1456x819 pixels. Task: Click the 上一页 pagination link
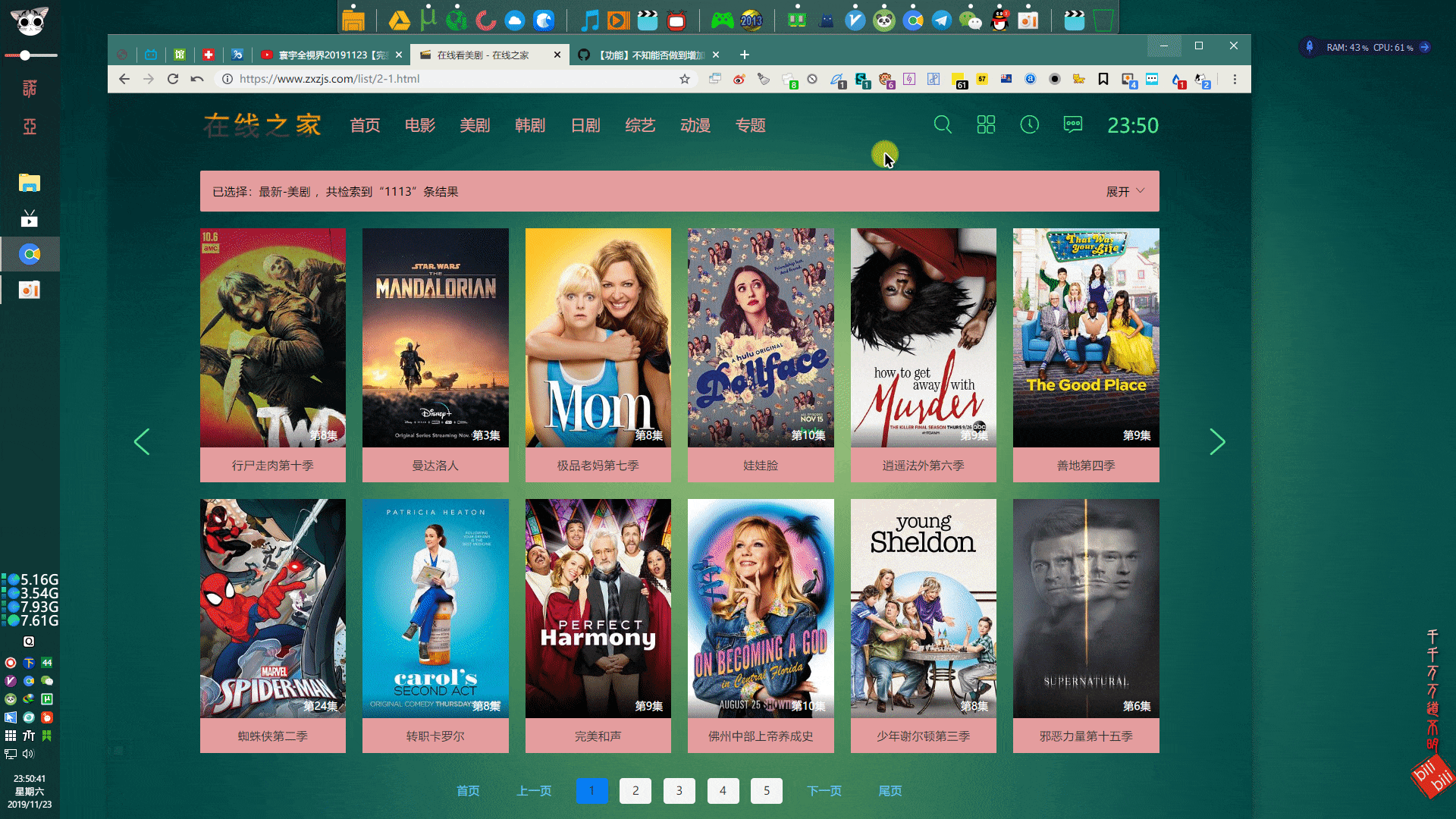click(534, 791)
